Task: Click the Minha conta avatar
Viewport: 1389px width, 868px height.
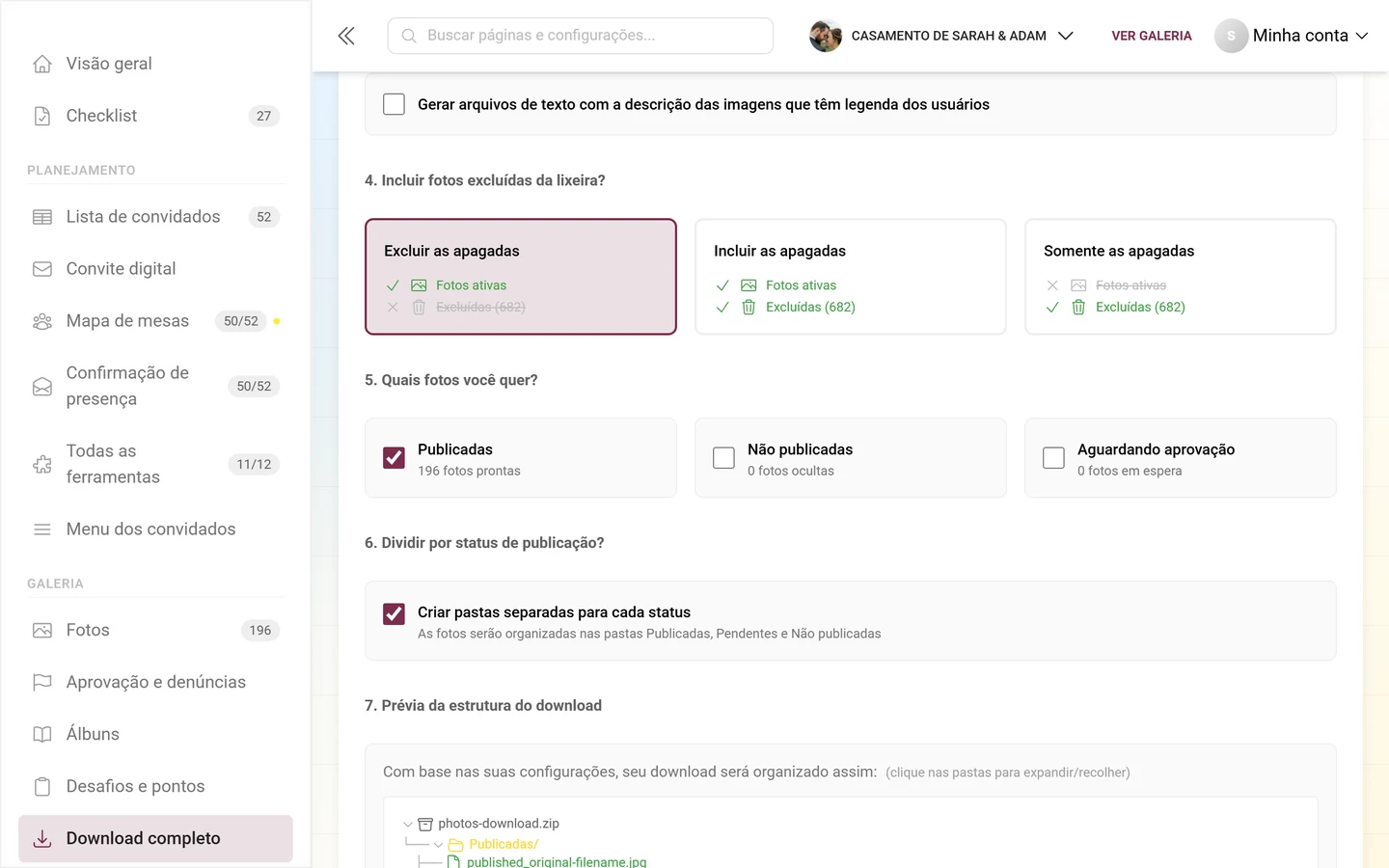Action: point(1231,36)
